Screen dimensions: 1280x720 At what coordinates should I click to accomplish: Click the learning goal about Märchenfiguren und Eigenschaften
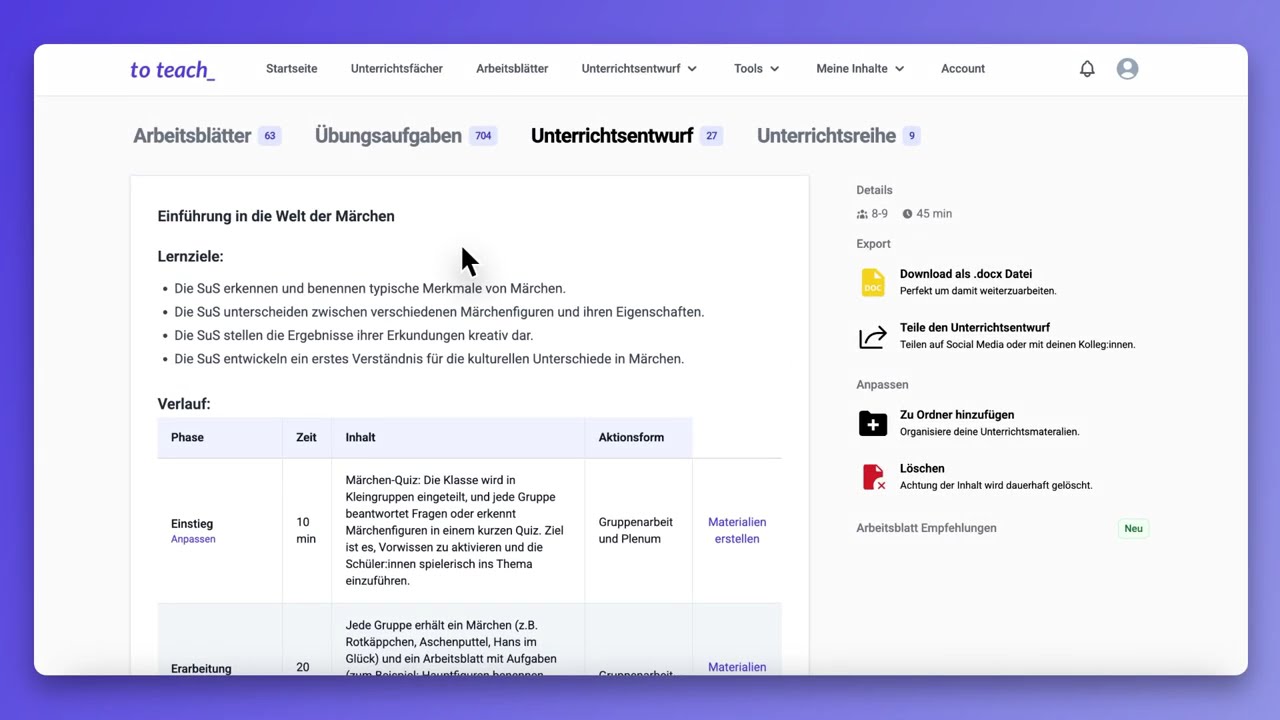pyautogui.click(x=439, y=312)
